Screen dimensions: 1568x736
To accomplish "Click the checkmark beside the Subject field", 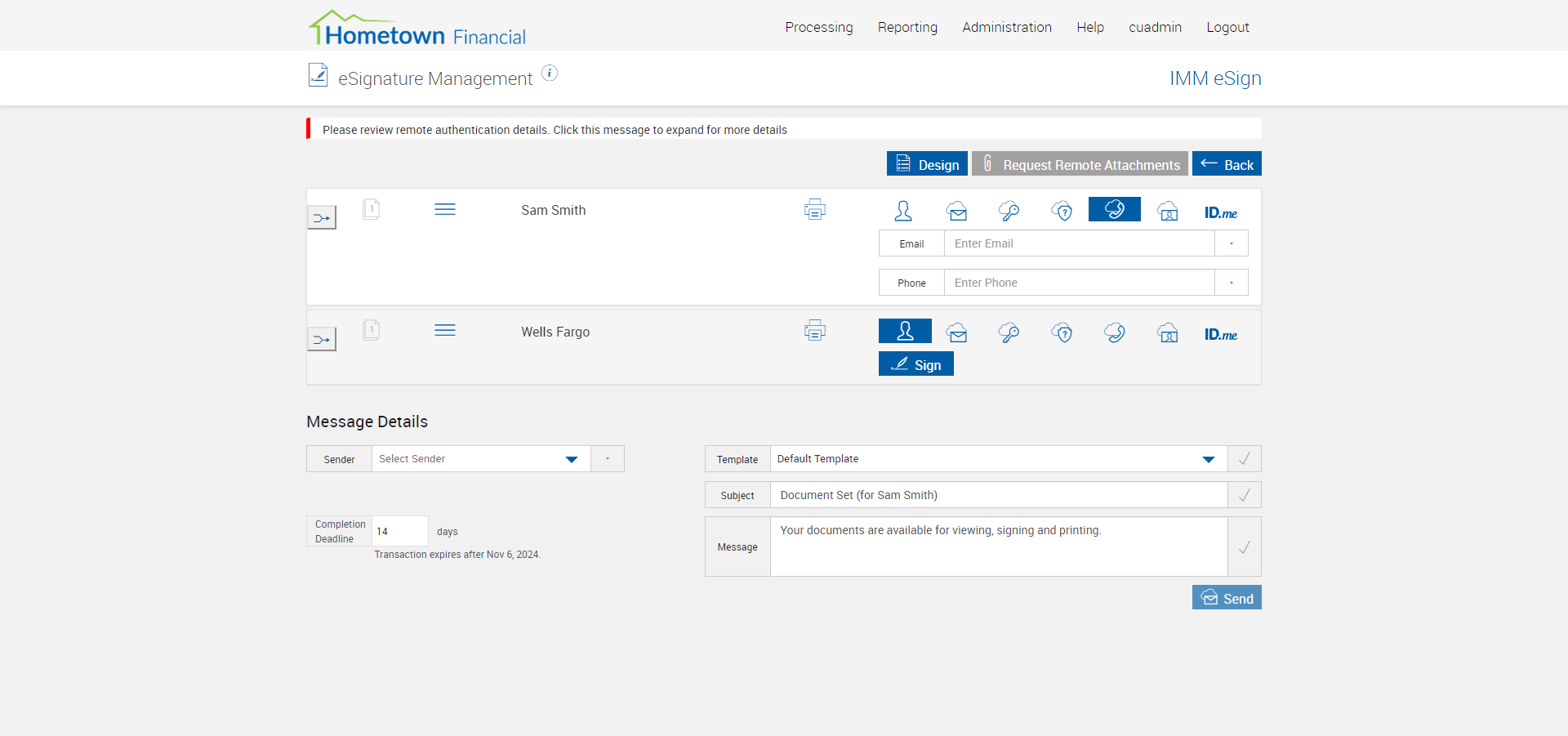I will (1245, 495).
